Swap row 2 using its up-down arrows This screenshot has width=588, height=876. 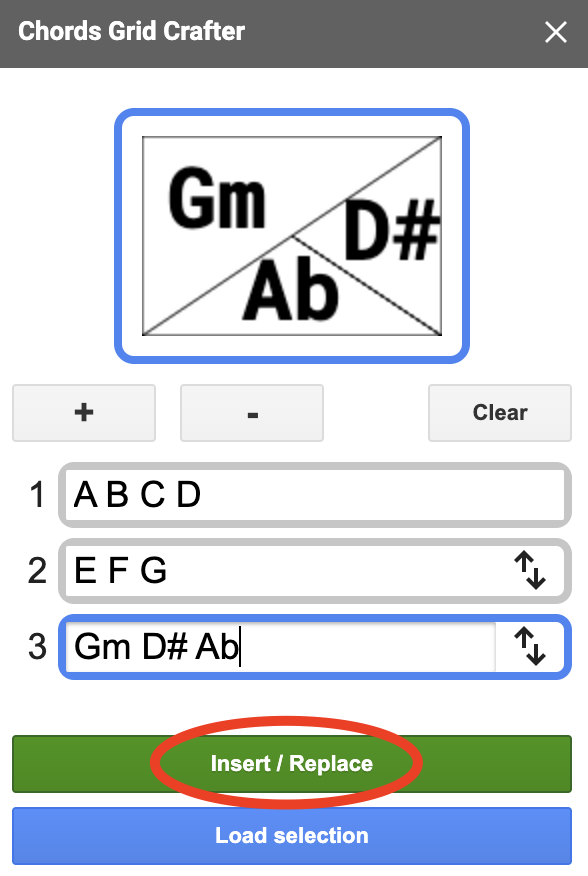(530, 570)
